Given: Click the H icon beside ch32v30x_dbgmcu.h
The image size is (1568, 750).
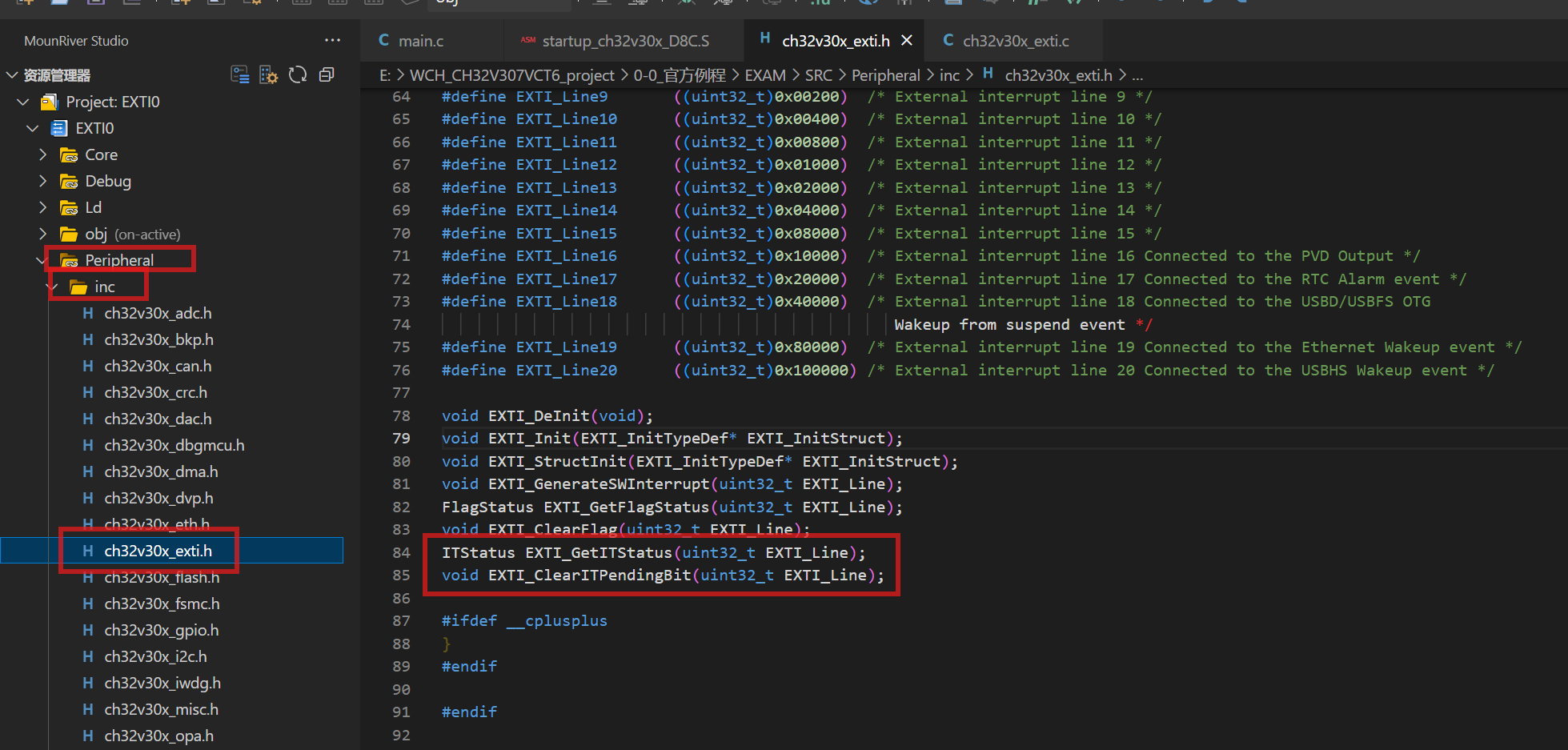Looking at the screenshot, I should tap(88, 445).
